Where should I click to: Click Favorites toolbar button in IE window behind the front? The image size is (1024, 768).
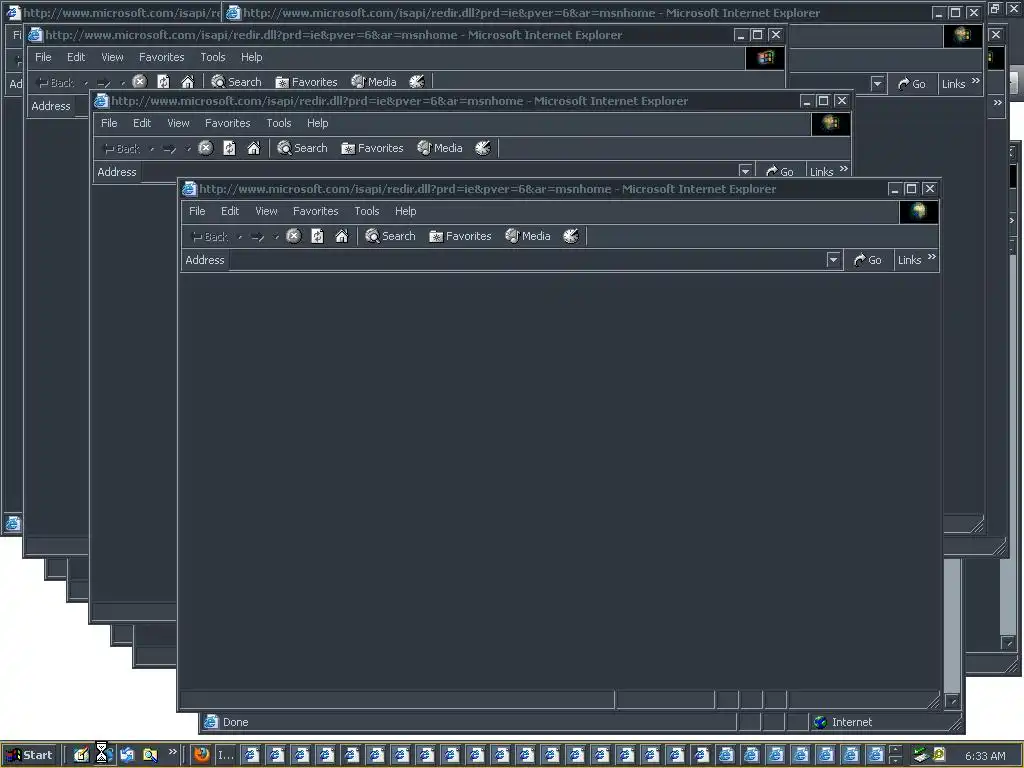click(x=372, y=148)
